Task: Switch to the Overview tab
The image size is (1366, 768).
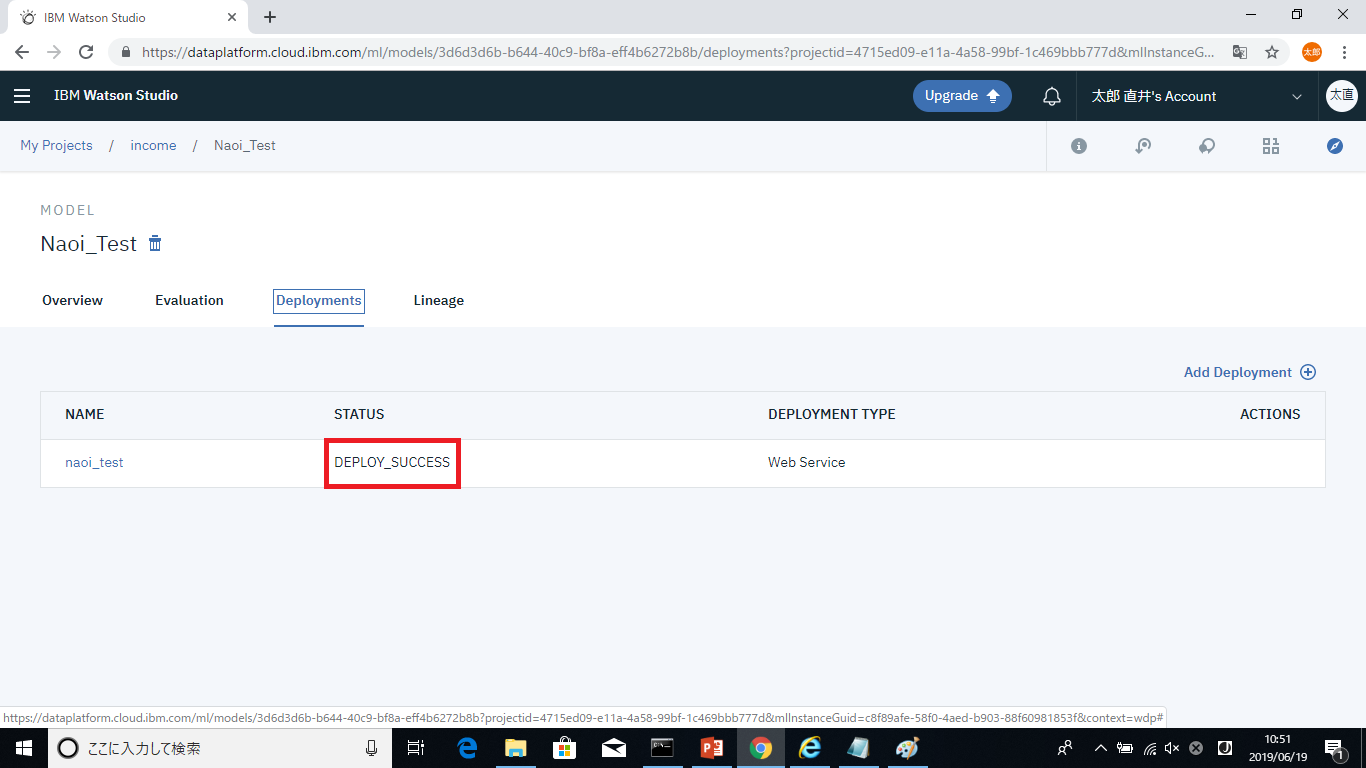Action: pyautogui.click(x=72, y=300)
